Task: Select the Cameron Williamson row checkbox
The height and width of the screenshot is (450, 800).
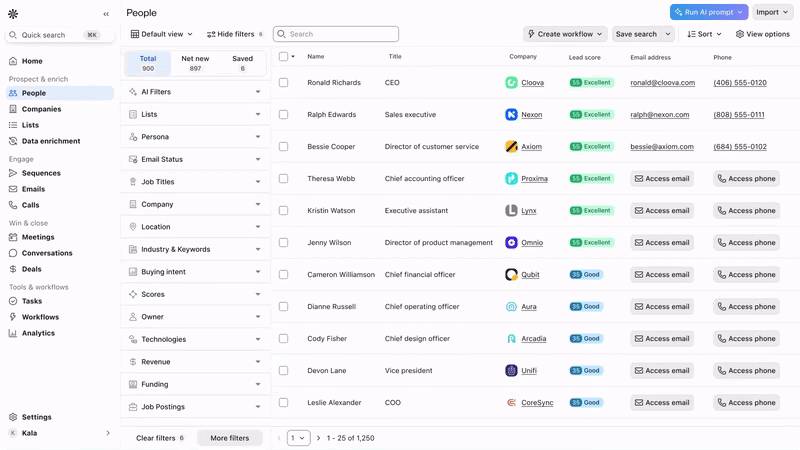Action: click(x=284, y=274)
